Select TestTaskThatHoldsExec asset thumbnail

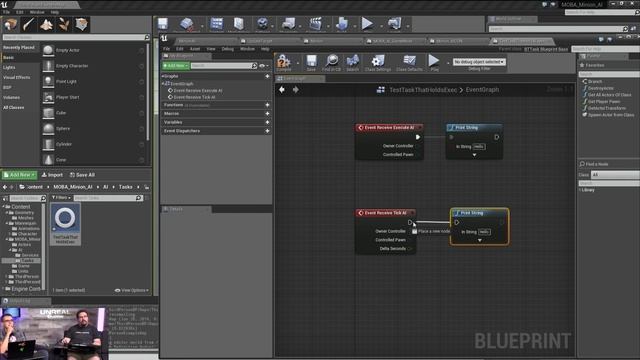(65, 224)
